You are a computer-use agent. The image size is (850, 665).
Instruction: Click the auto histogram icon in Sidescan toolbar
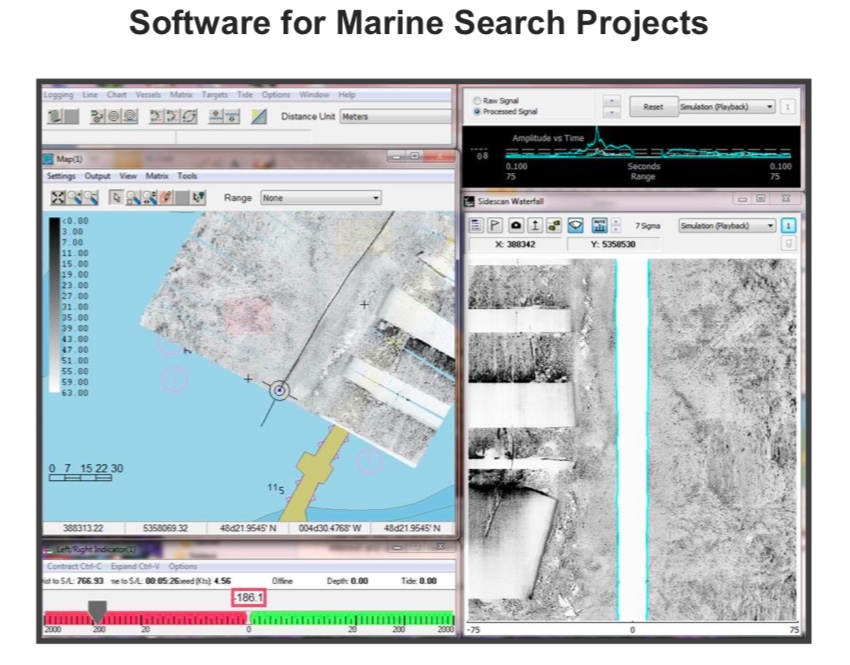(x=599, y=225)
